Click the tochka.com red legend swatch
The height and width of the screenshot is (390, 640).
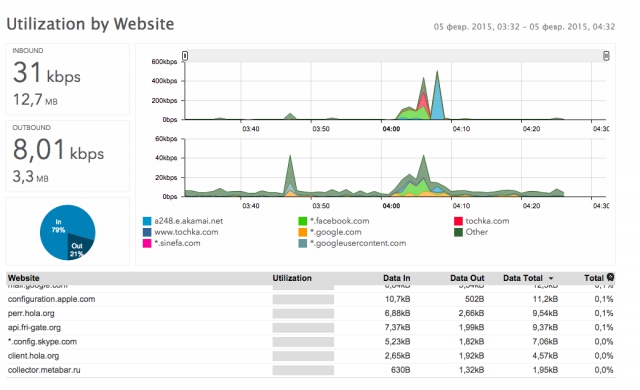(458, 221)
